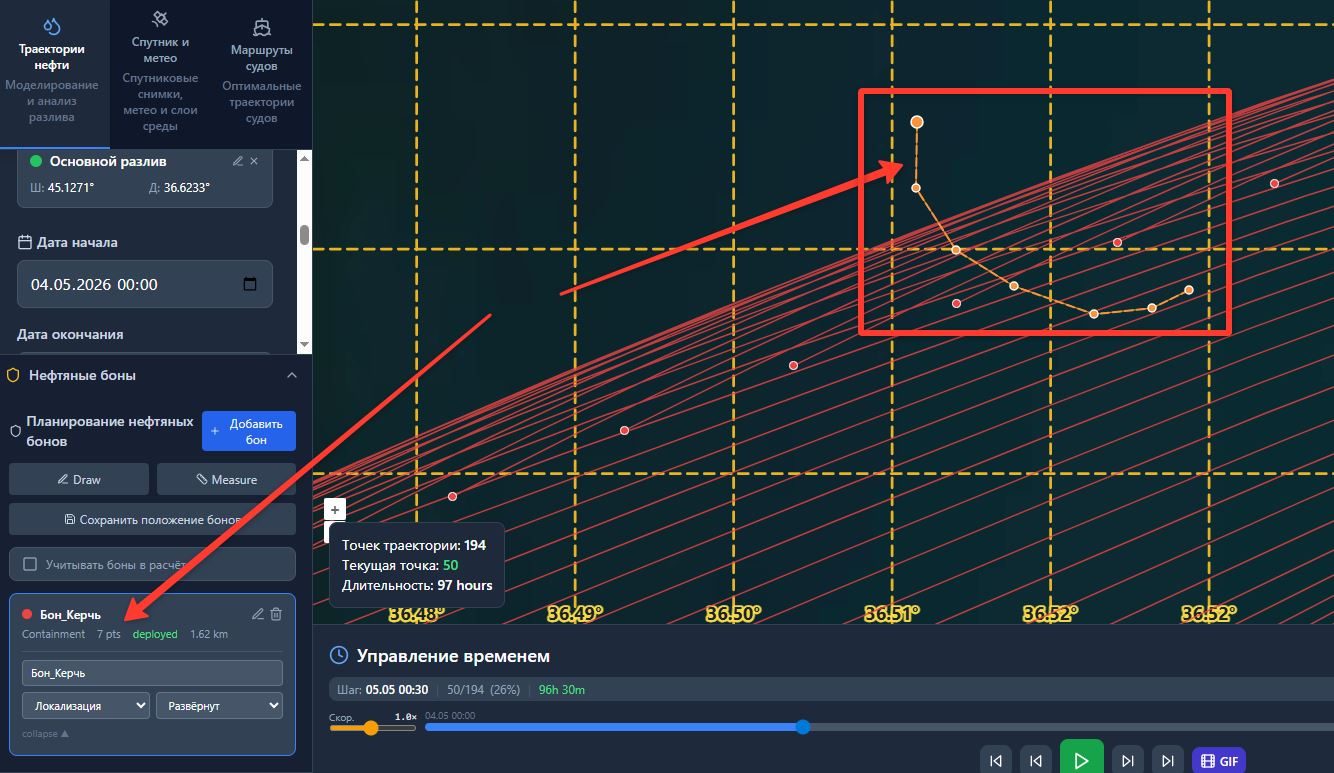The image size is (1334, 773).
Task: Switch to the Спутник и метео tab
Action: click(160, 74)
